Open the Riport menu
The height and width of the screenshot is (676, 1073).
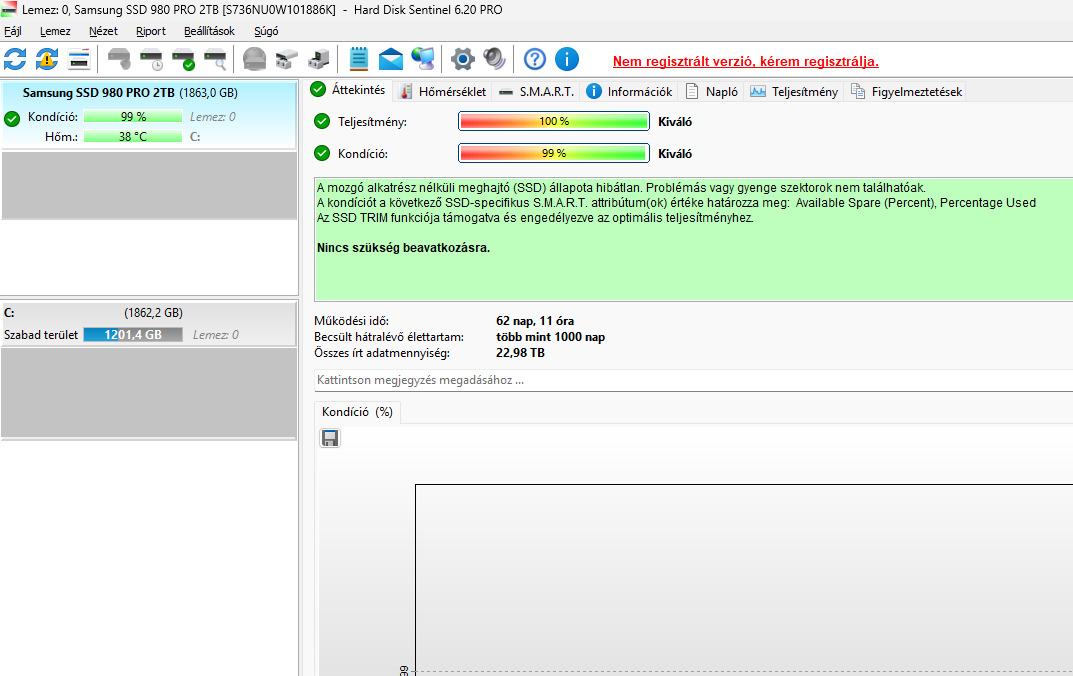151,31
